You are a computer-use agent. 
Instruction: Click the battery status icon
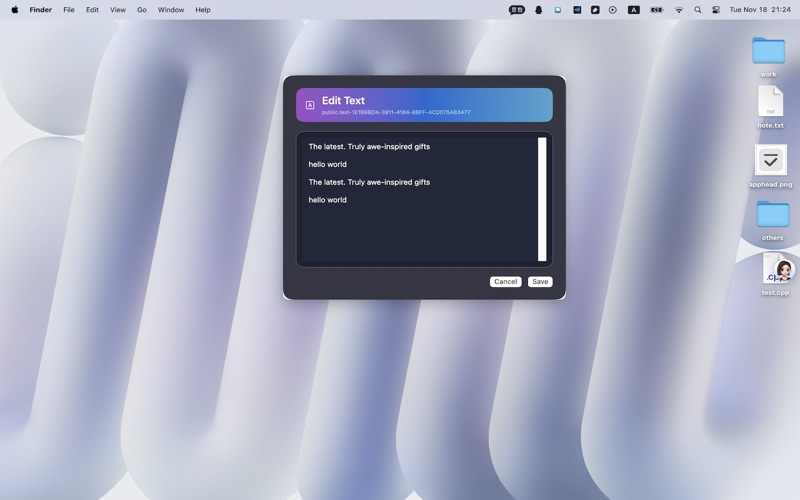pyautogui.click(x=657, y=10)
